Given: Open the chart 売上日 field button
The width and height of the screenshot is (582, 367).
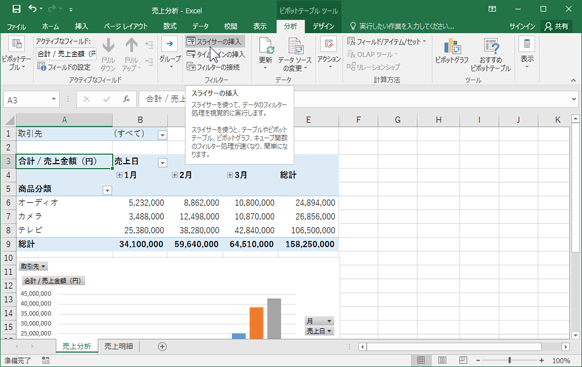Looking at the screenshot, I should click(319, 331).
